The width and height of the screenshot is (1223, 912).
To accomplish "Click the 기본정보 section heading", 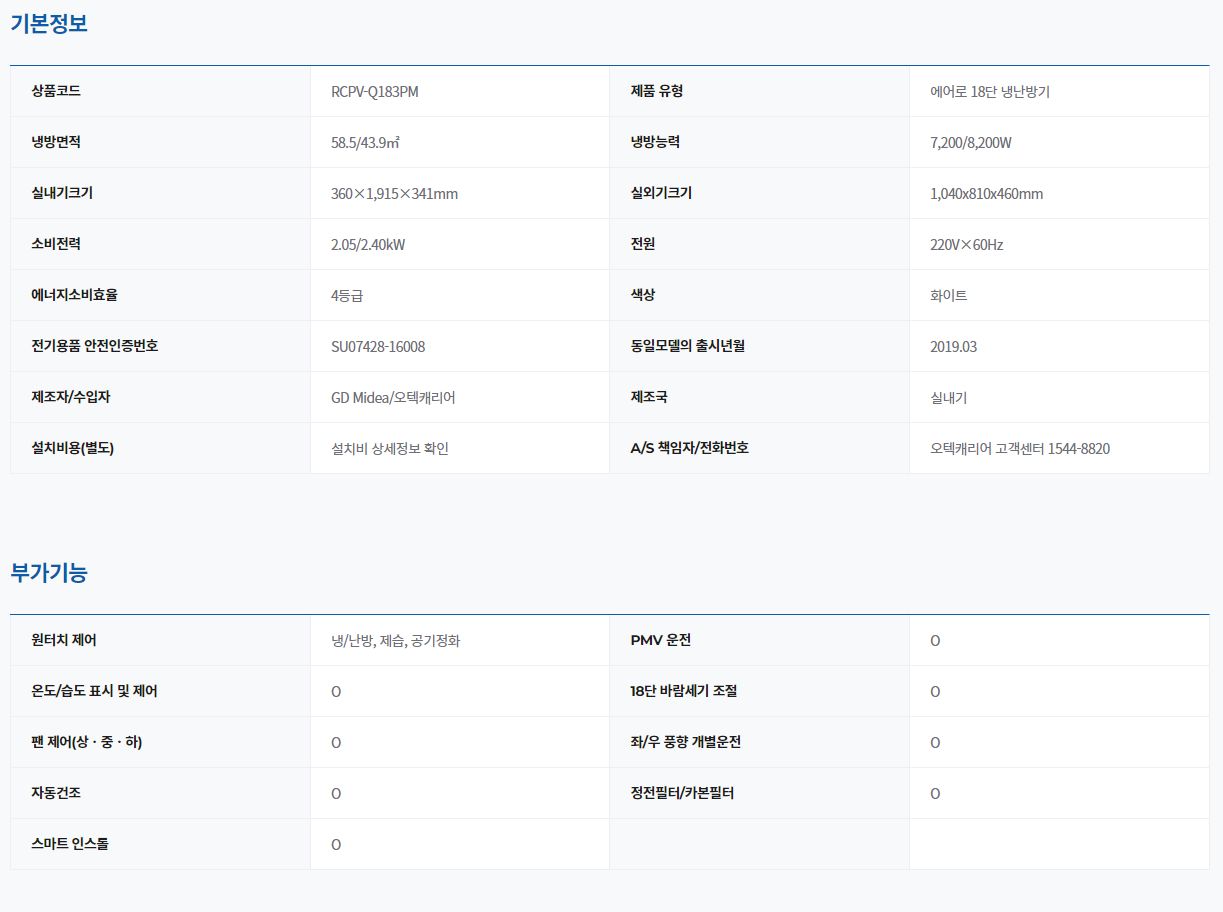I will coord(49,24).
